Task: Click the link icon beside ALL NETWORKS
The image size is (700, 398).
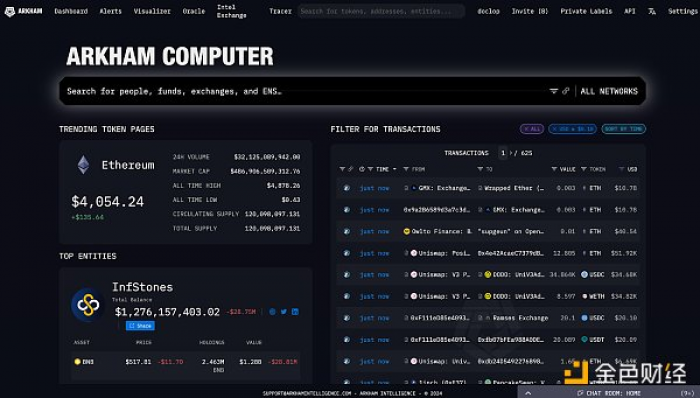Action: (x=566, y=91)
